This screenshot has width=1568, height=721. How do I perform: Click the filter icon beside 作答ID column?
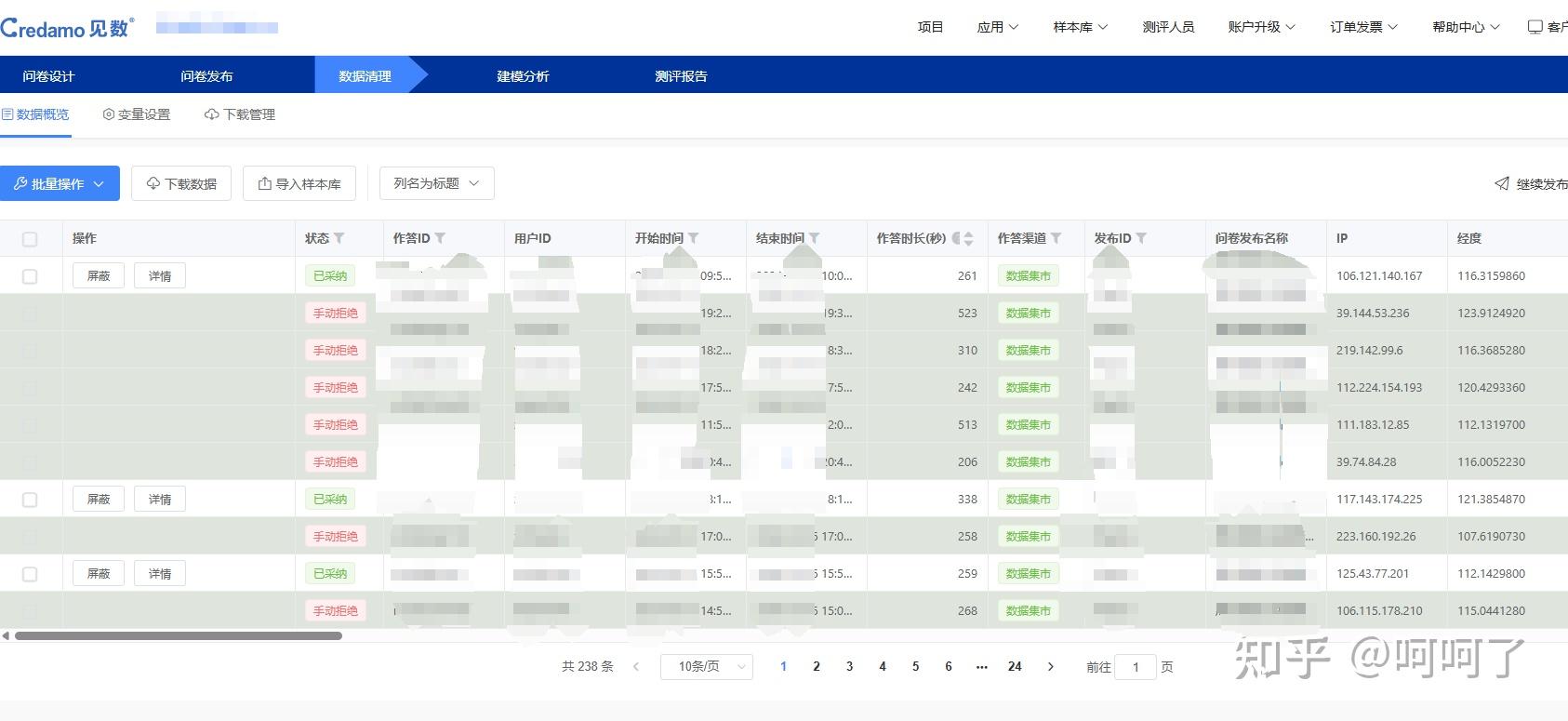[x=440, y=239]
